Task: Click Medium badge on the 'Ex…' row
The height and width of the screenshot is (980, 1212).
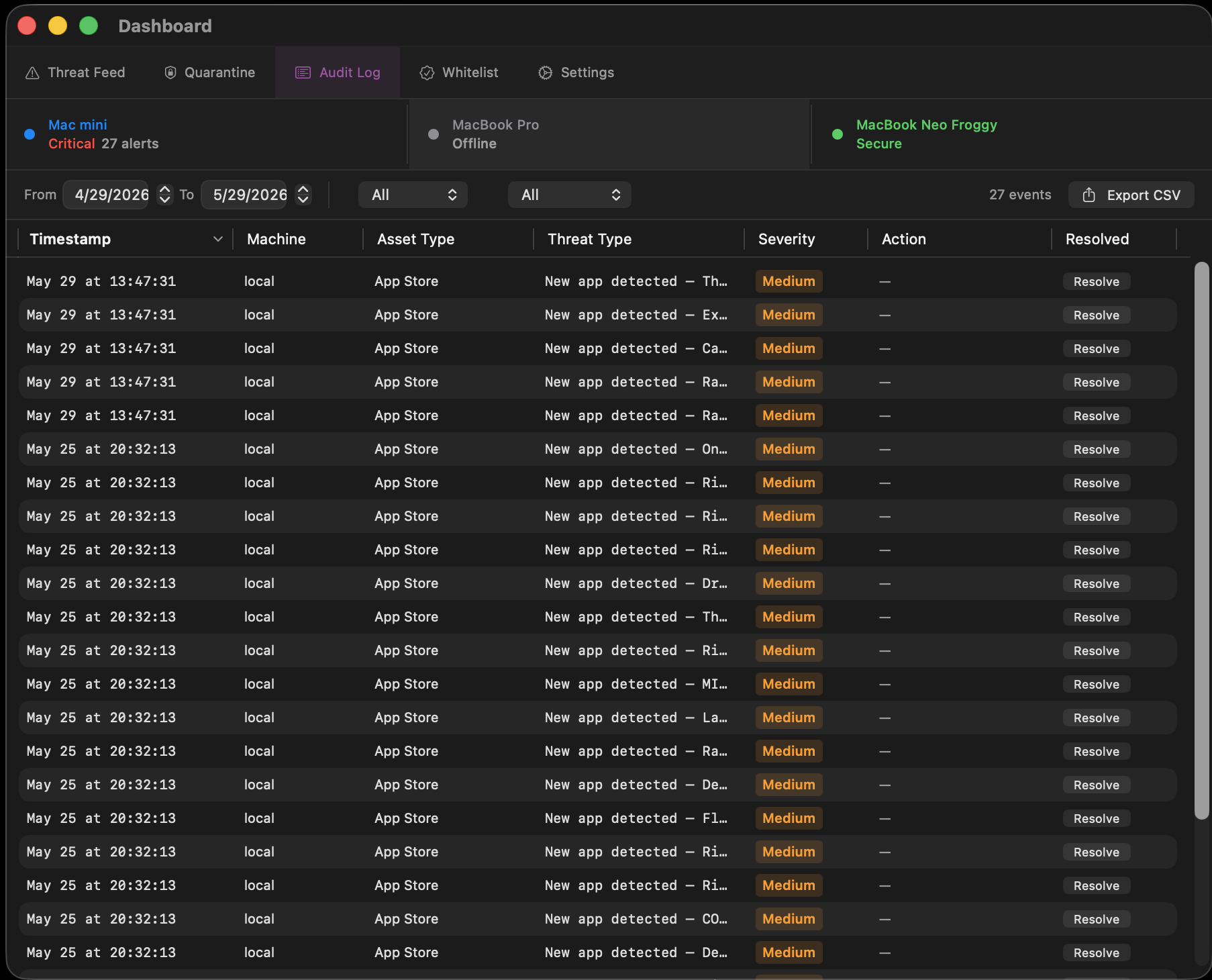Action: tap(789, 315)
